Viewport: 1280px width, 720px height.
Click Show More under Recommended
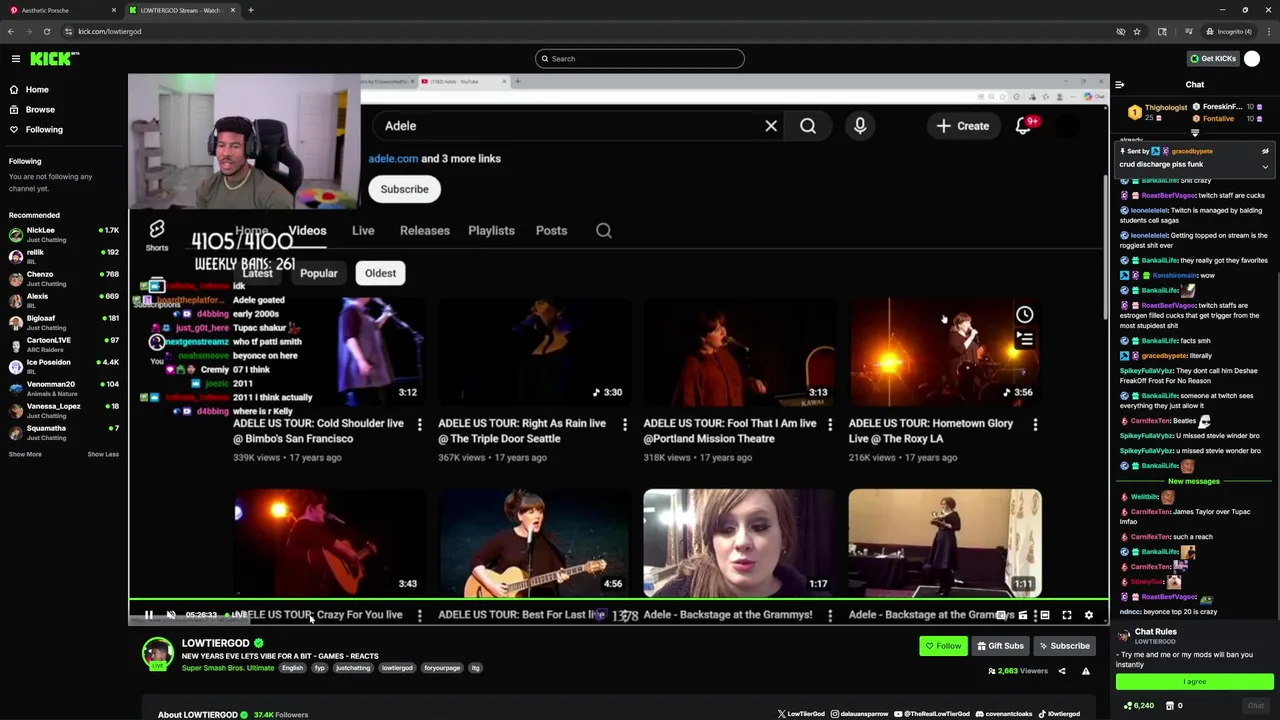click(25, 455)
